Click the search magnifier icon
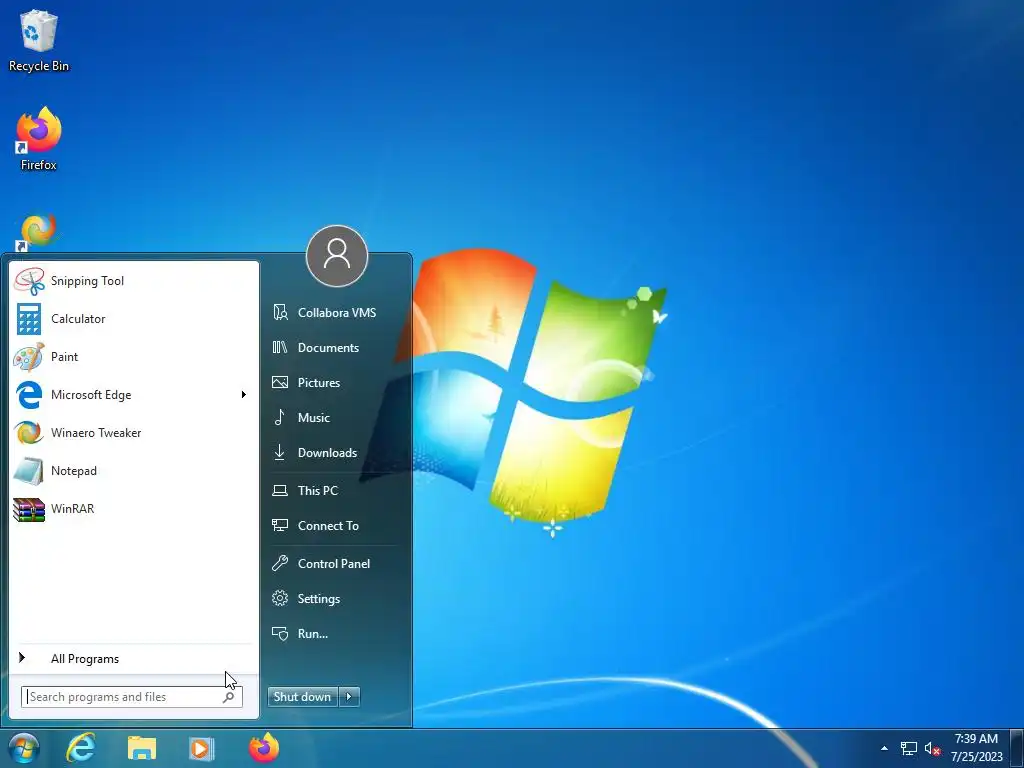The image size is (1024, 768). 229,697
